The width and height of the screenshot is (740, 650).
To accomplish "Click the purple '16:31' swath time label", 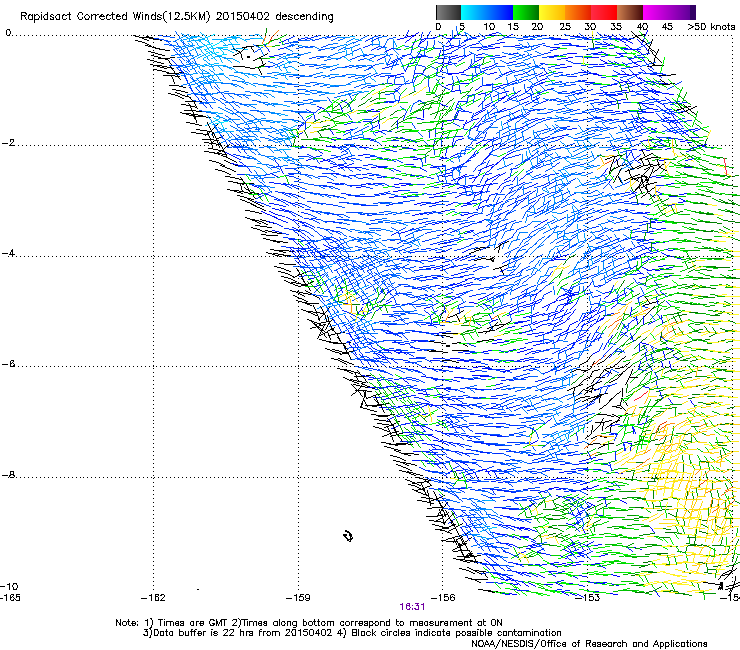I will click(412, 607).
